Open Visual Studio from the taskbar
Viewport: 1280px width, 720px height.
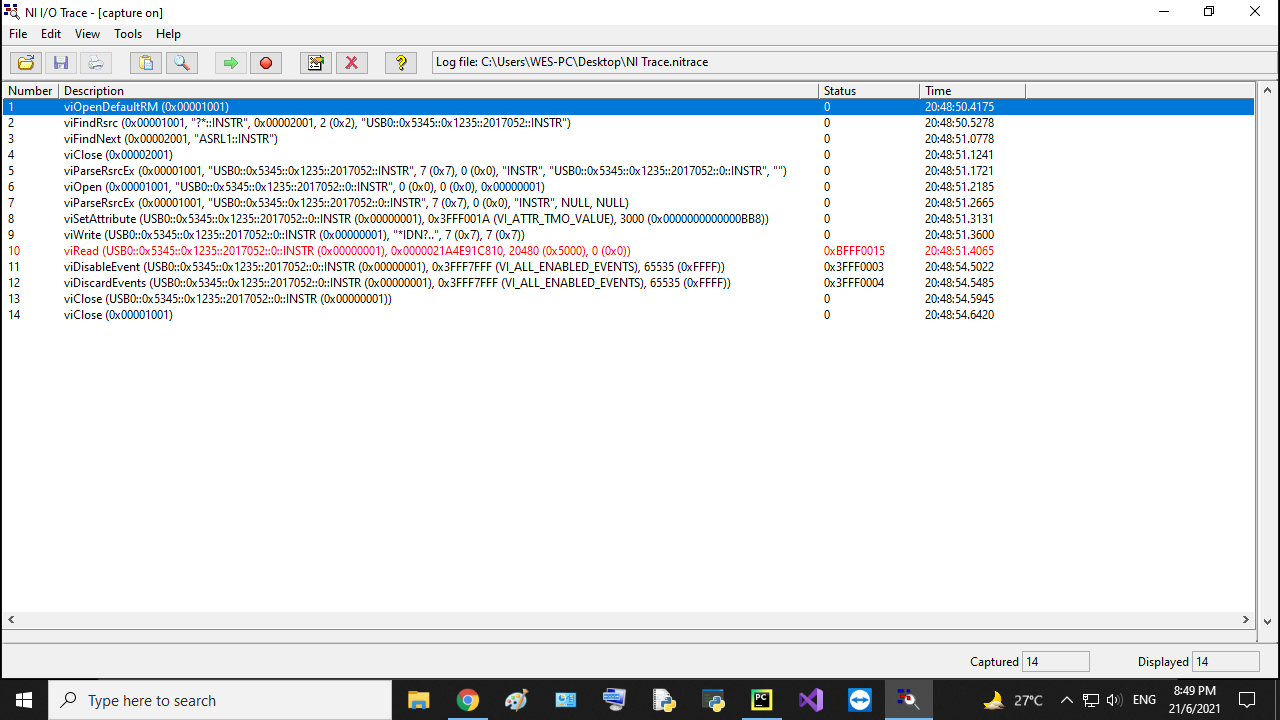point(811,700)
